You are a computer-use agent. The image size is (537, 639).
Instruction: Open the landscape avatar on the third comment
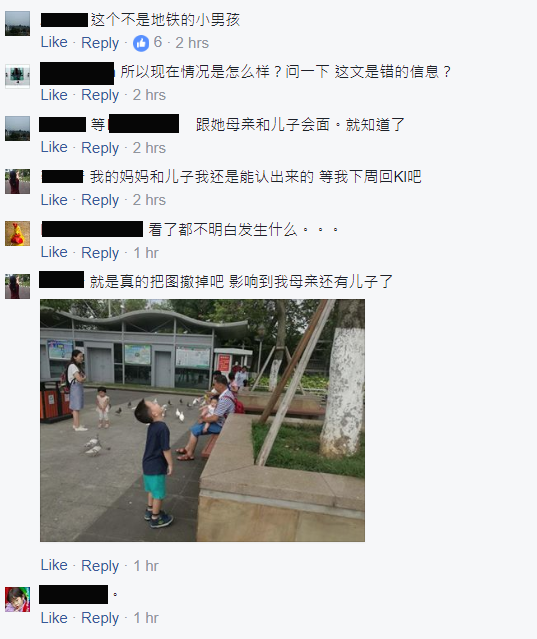pos(18,129)
